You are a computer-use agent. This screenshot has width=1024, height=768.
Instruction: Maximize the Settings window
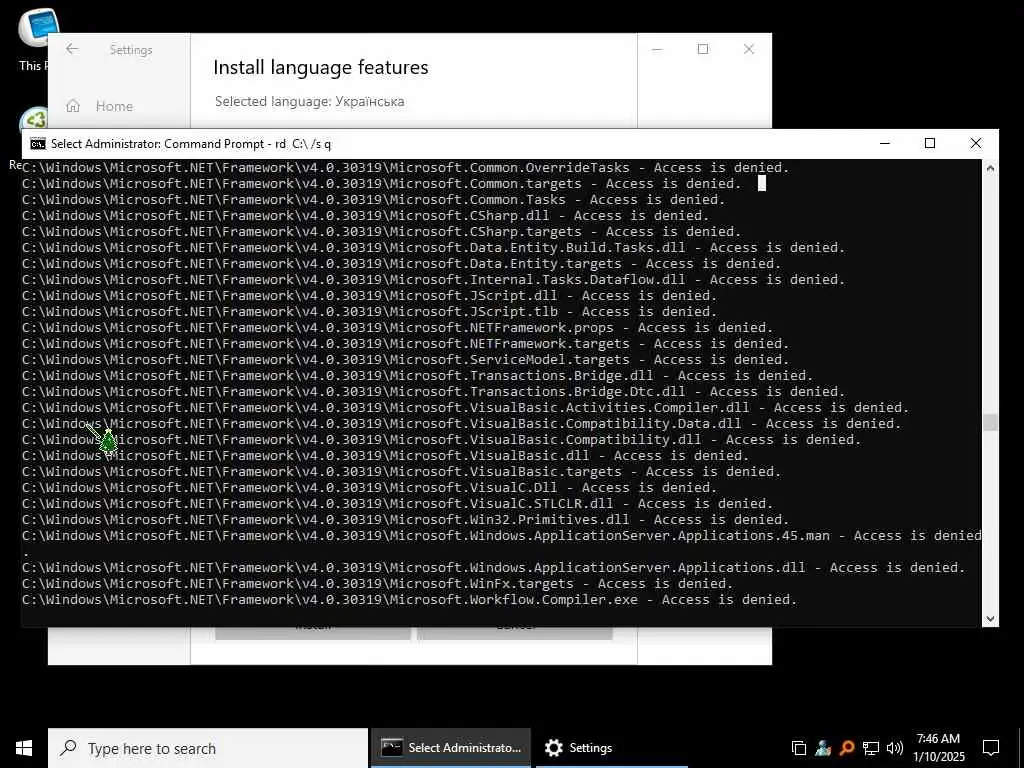[x=703, y=49]
